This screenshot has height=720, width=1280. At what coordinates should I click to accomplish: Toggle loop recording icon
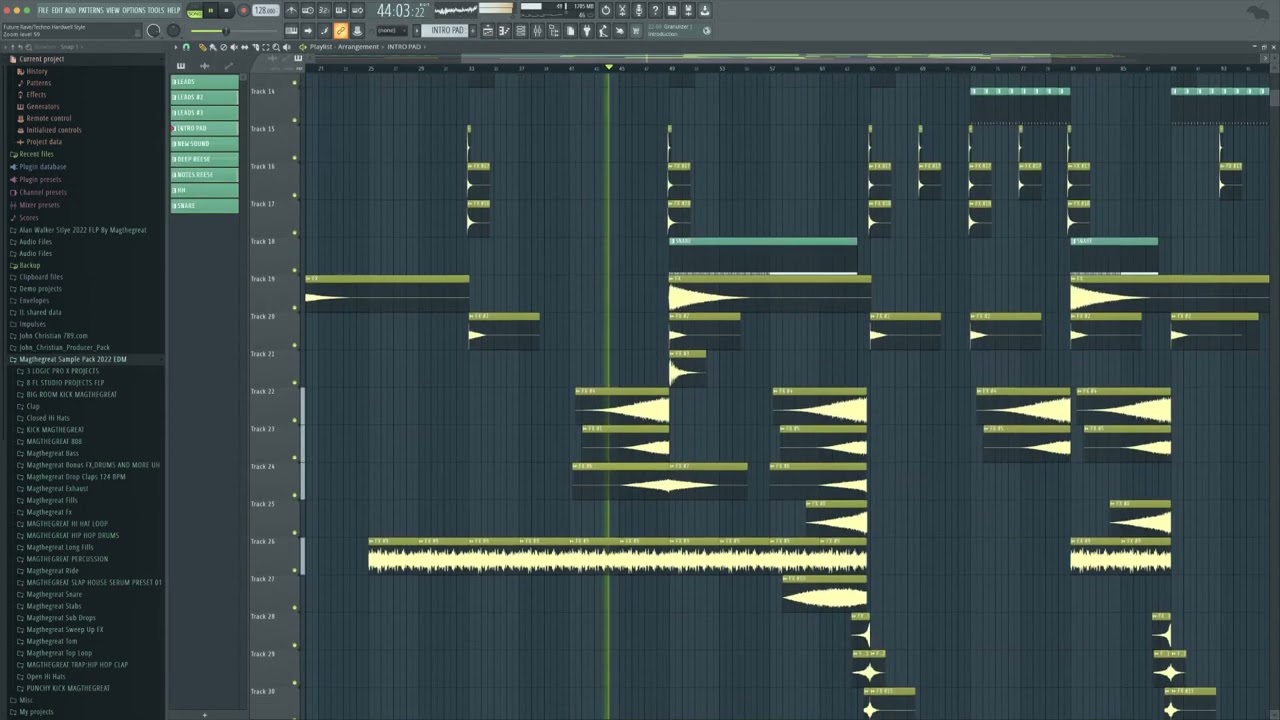pos(357,10)
